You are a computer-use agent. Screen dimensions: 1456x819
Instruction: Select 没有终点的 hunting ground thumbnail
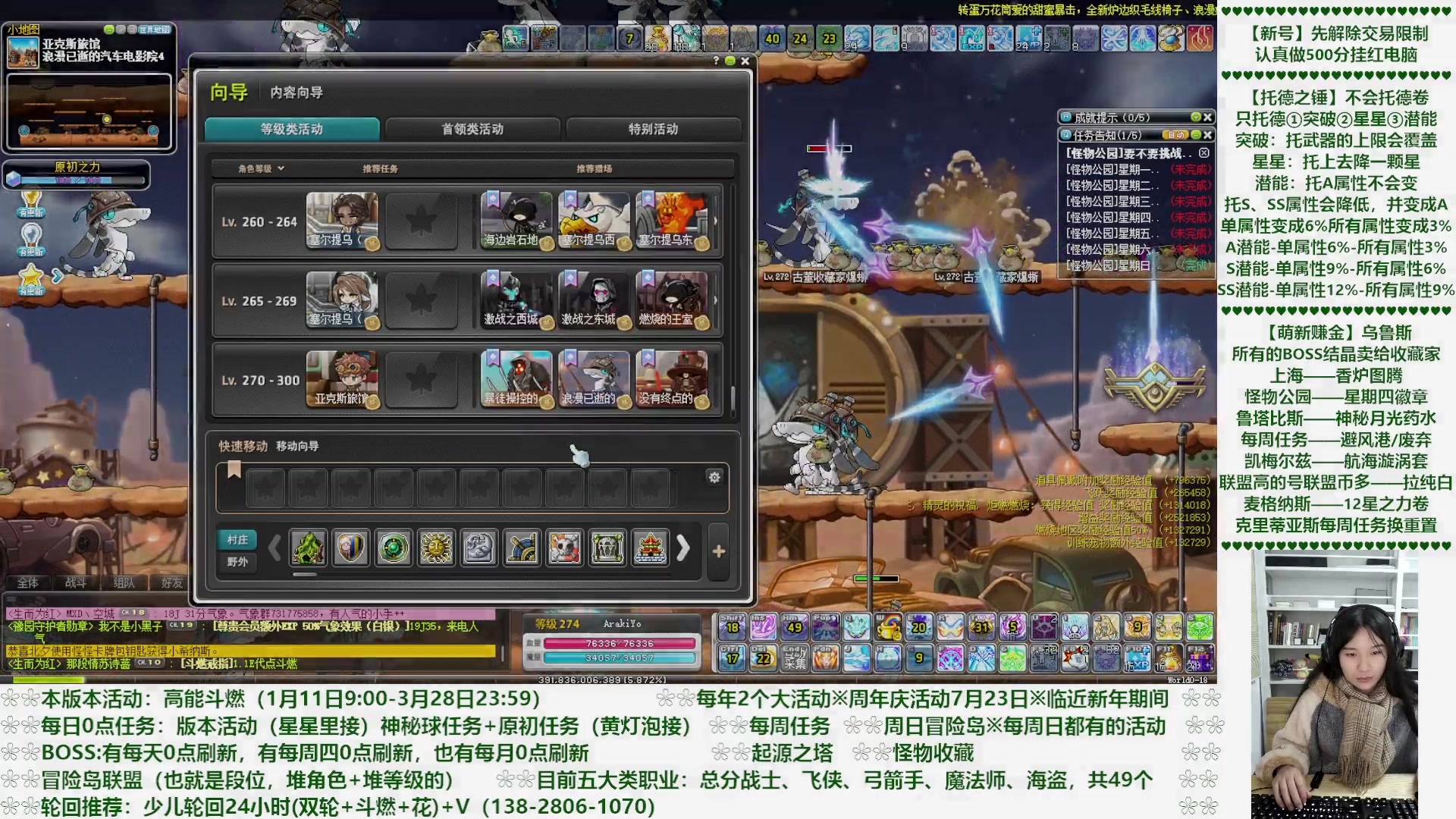click(671, 379)
